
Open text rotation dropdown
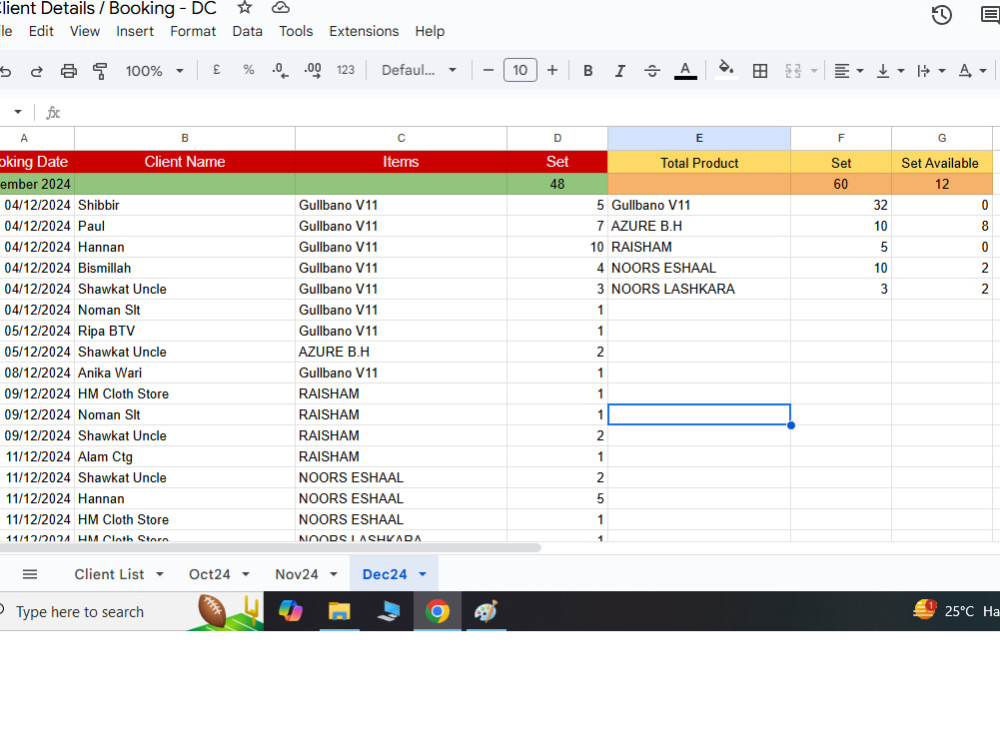(x=973, y=71)
